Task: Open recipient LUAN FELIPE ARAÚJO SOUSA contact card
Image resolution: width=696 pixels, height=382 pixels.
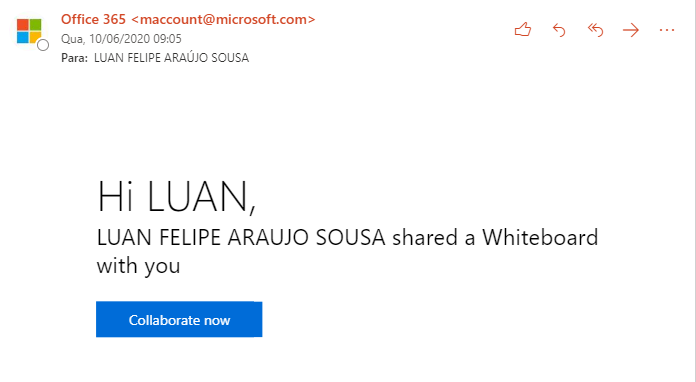Action: [171, 58]
